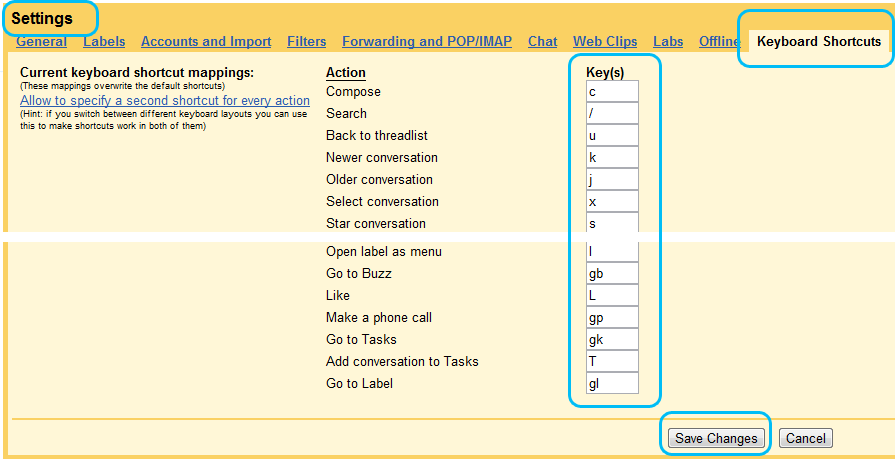Screen dimensions: 895x459
Task: Click the 'Key(s)' column header
Action: [605, 73]
